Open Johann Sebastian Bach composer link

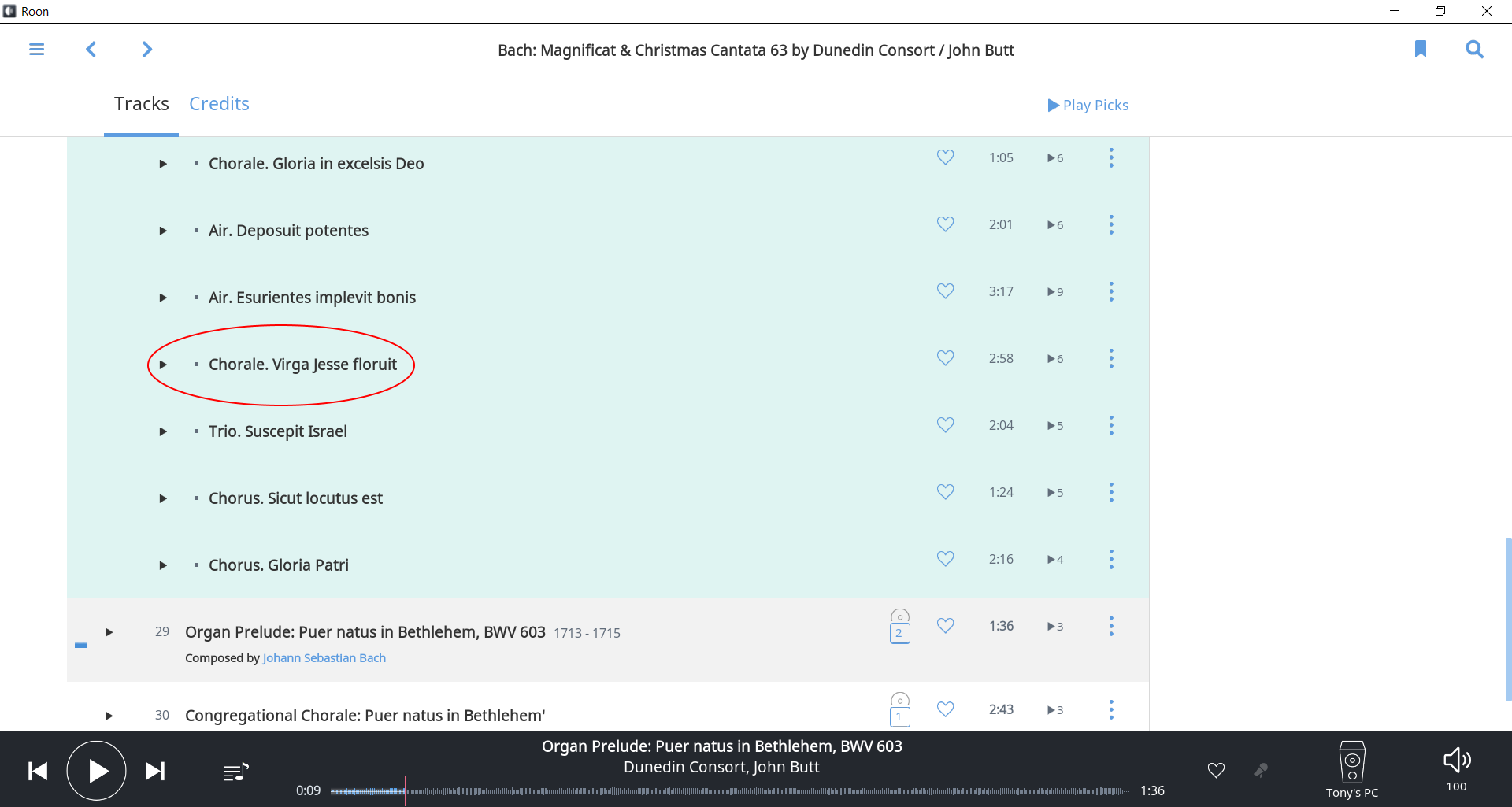click(324, 658)
